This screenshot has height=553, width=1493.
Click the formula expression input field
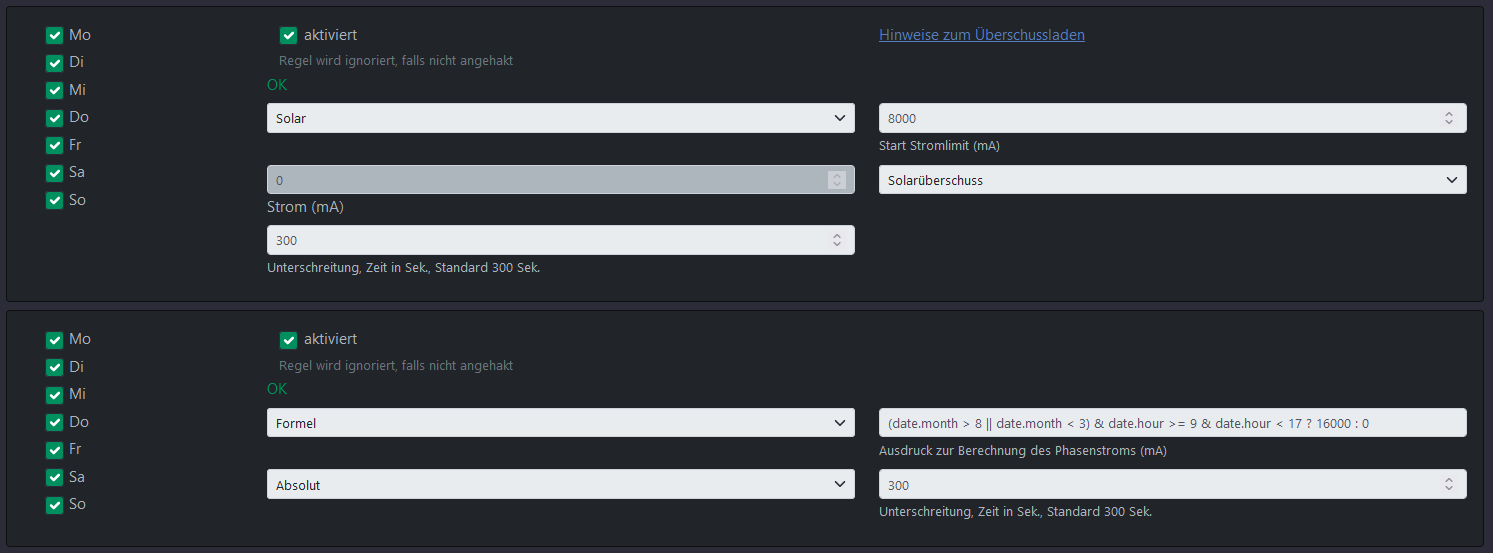1172,423
